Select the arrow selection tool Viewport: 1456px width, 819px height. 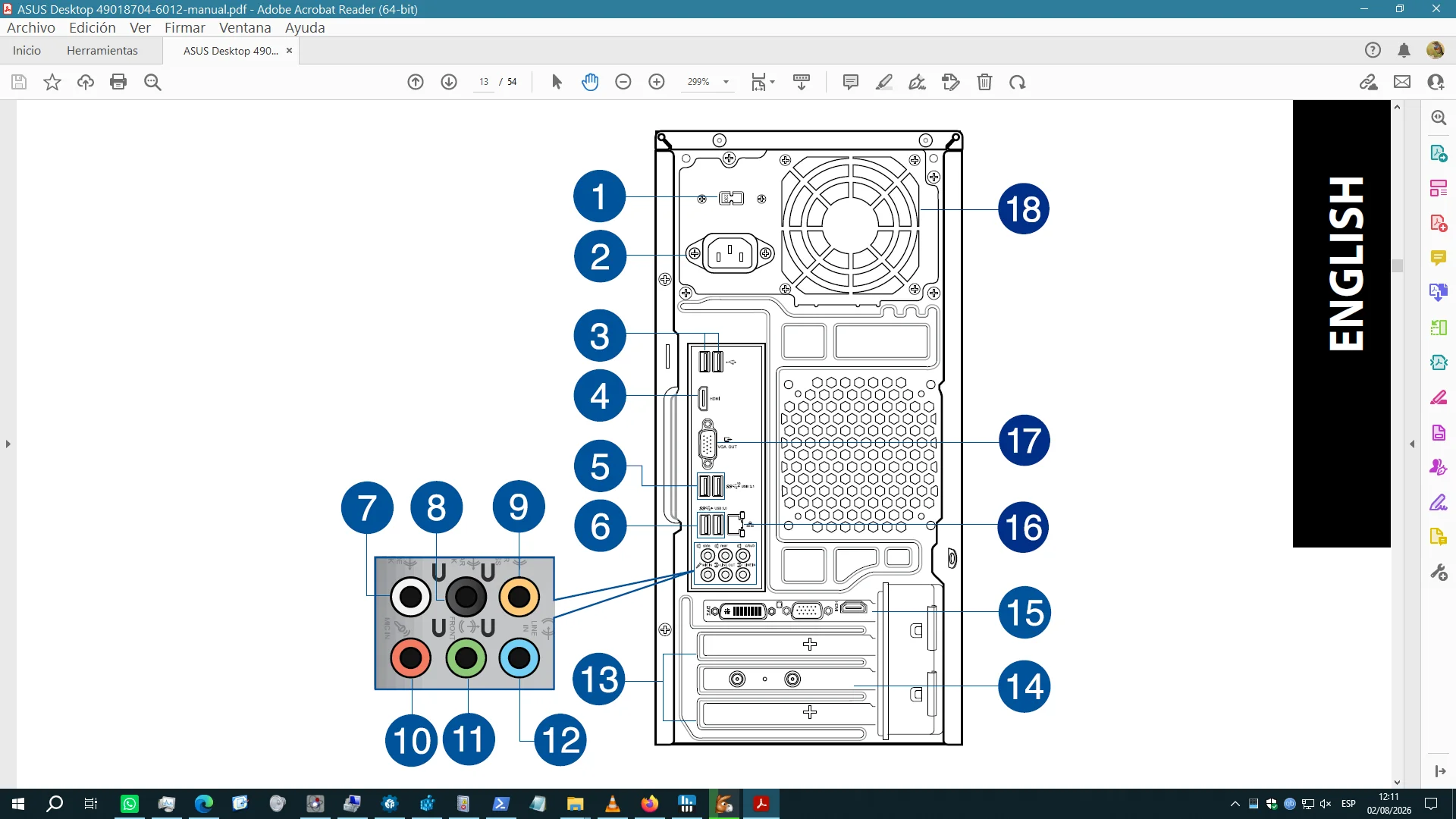557,82
